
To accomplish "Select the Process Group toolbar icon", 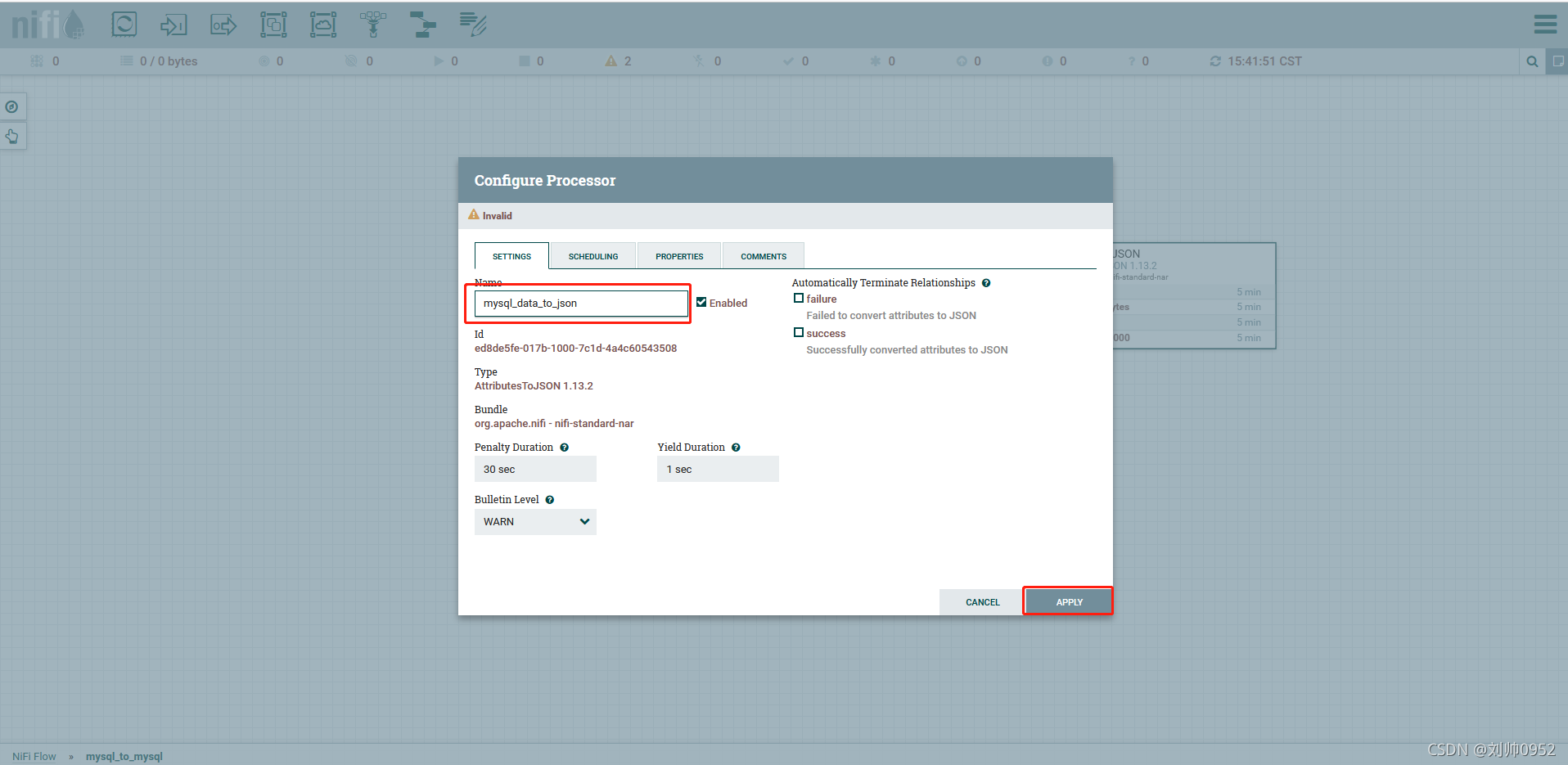I will tap(273, 25).
